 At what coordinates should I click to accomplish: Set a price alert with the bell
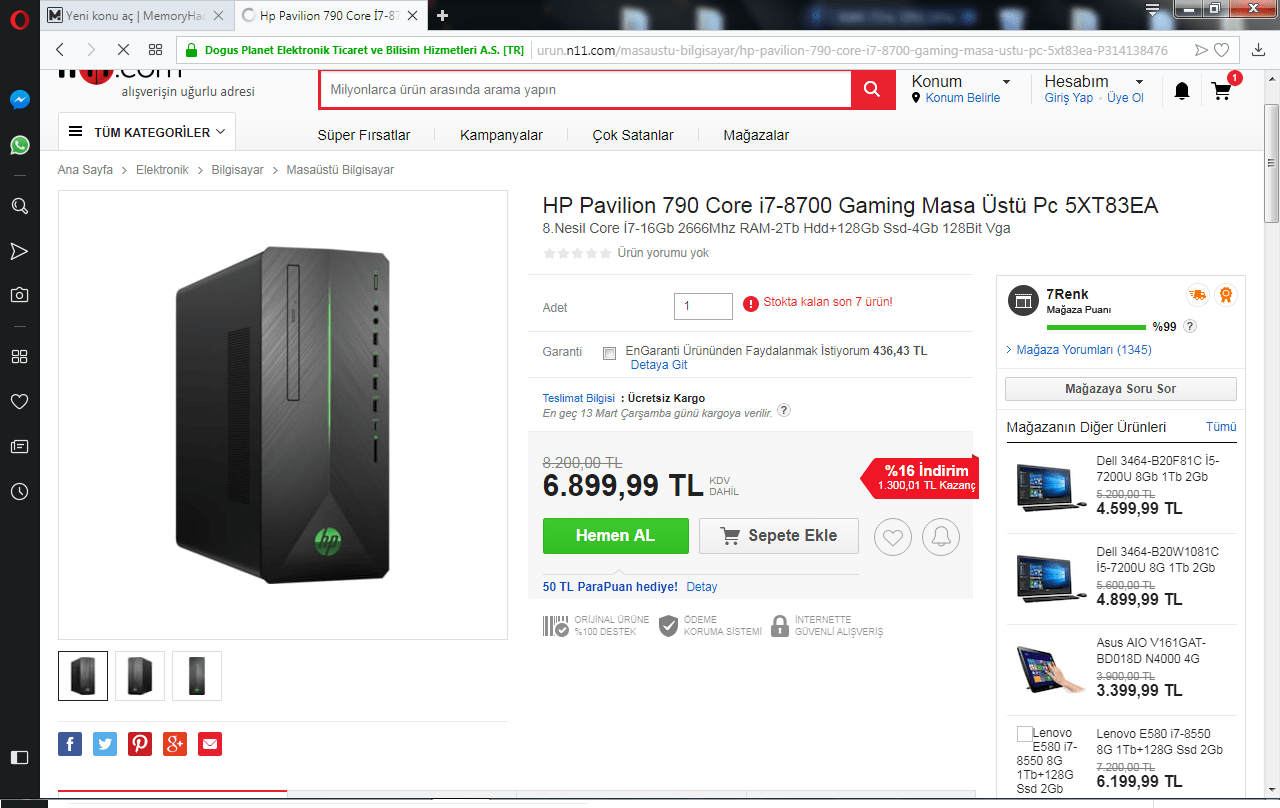[x=941, y=537]
